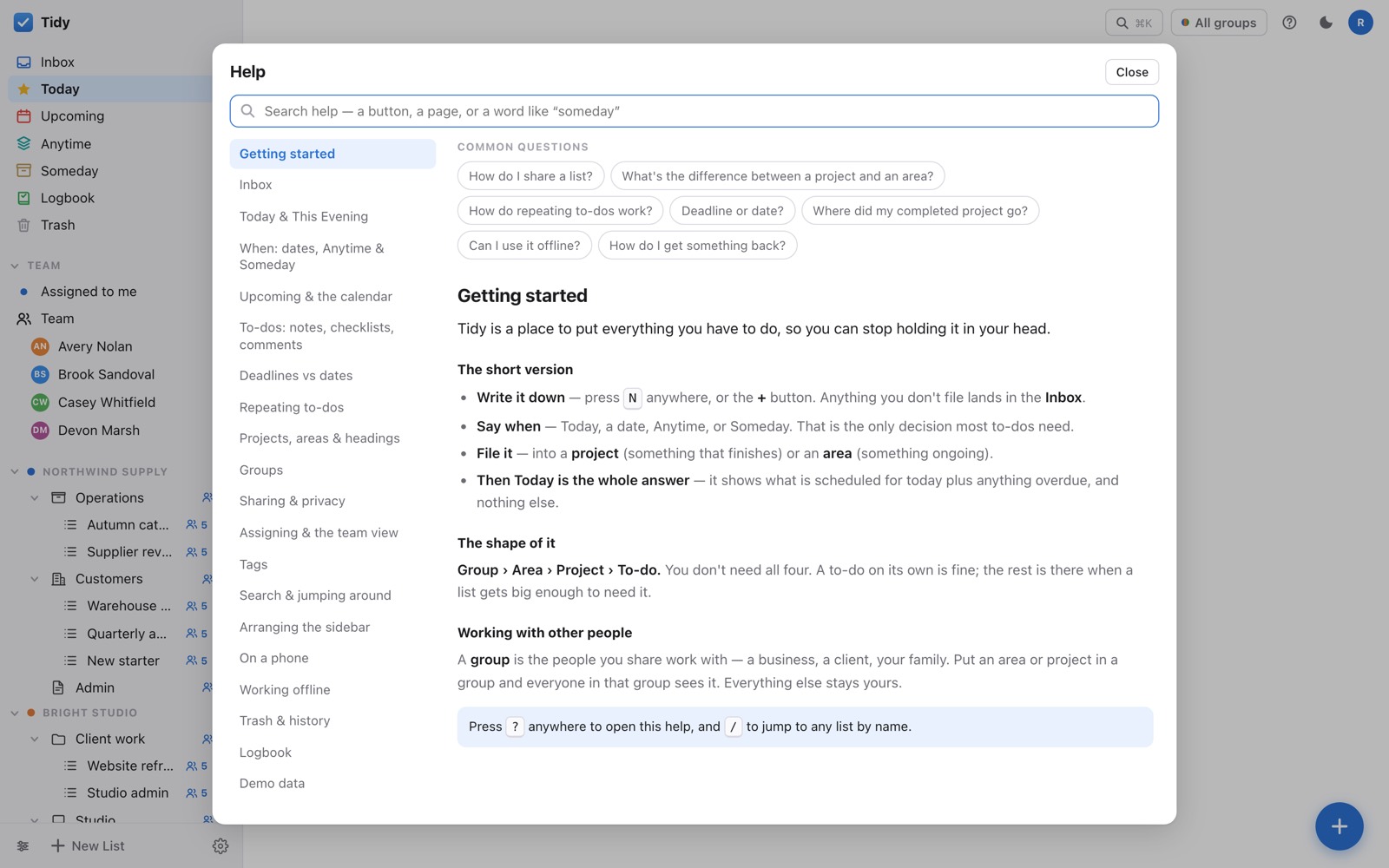
Task: Open Sharing & privacy help topic
Action: click(332, 501)
